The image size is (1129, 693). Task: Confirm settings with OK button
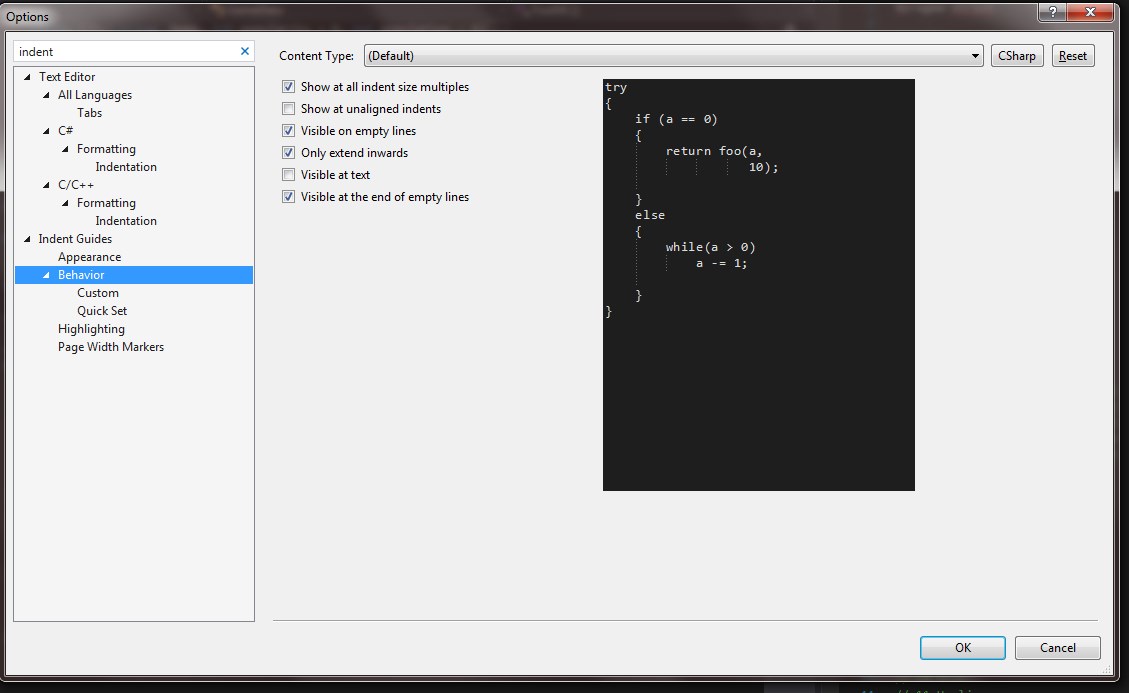(x=962, y=648)
